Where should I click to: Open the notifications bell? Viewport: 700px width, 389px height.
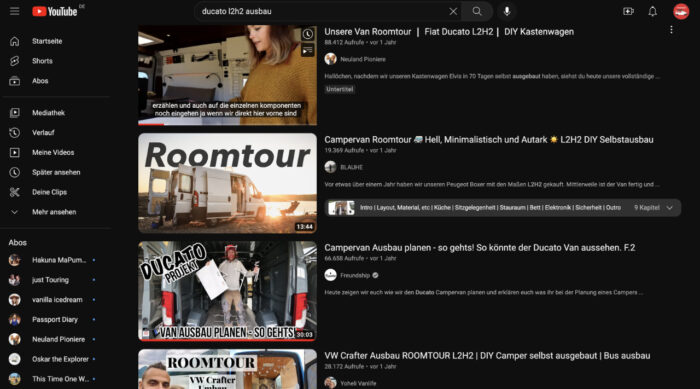[652, 11]
